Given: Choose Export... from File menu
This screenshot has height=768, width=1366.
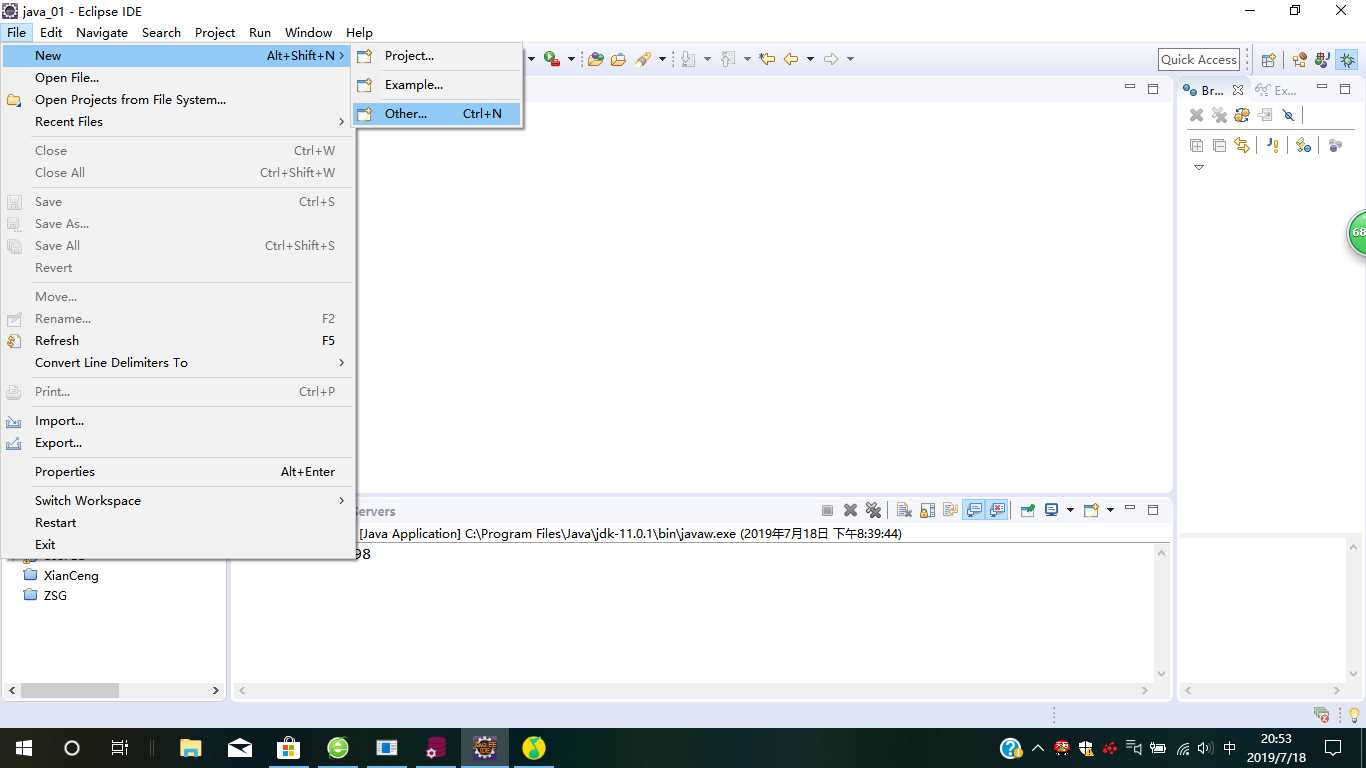Looking at the screenshot, I should point(178,443).
